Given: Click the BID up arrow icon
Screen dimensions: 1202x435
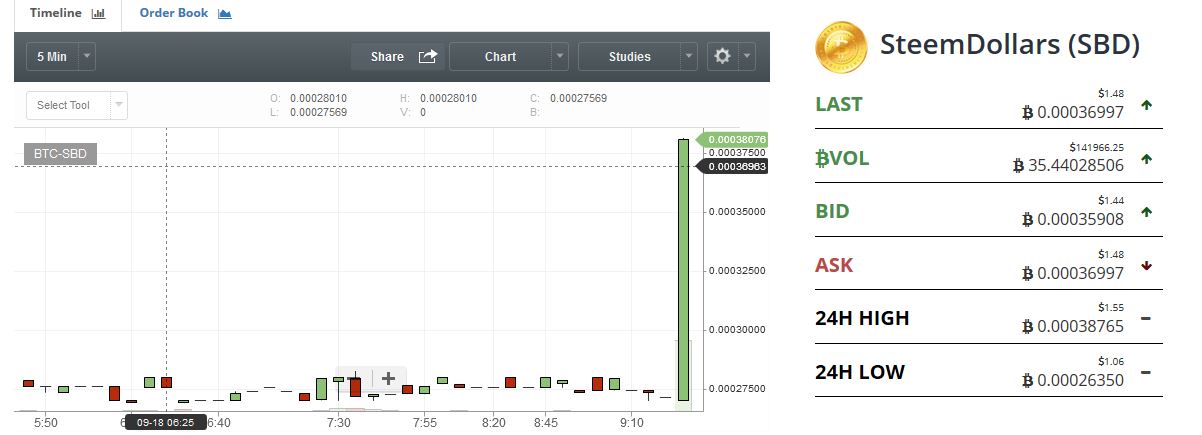Looking at the screenshot, I should coord(1146,212).
